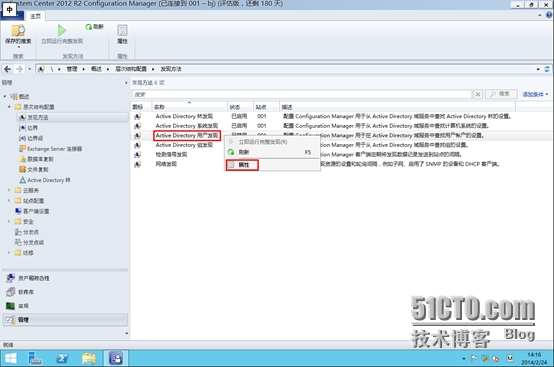The image size is (554, 367).
Task: Open 分发点 node icon
Action: 18,232
